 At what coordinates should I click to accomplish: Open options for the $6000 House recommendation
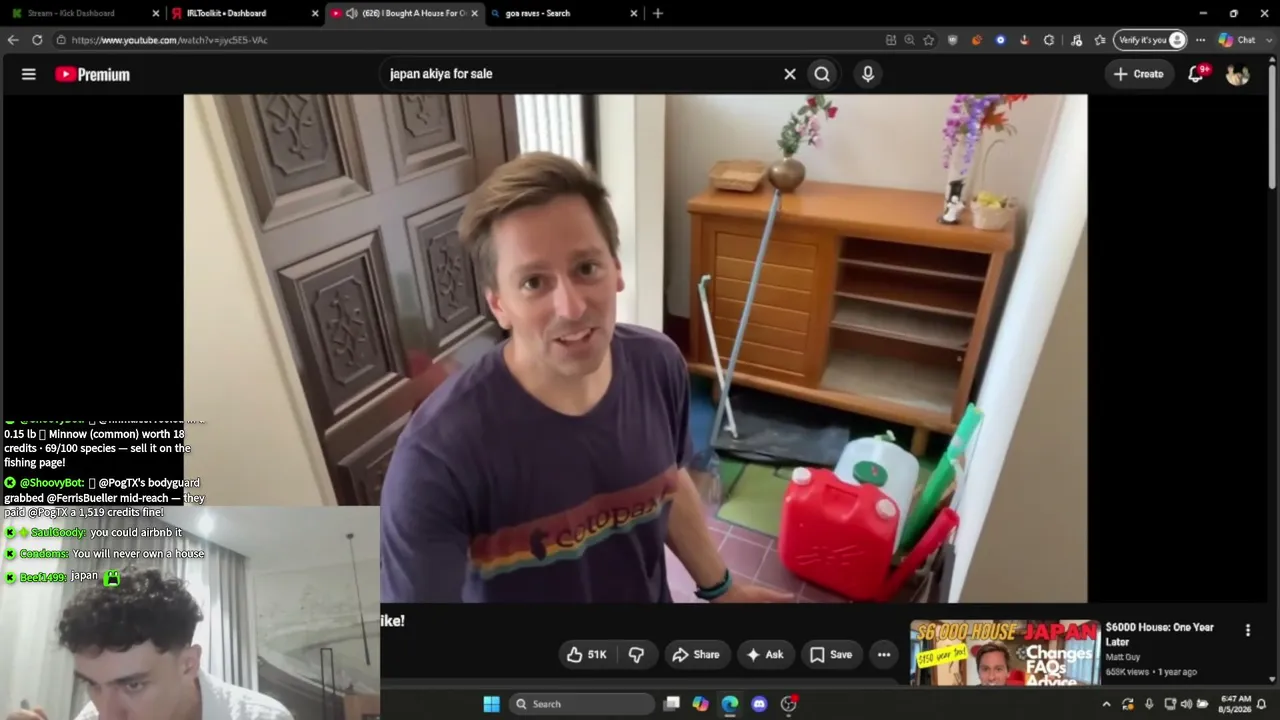point(1248,630)
